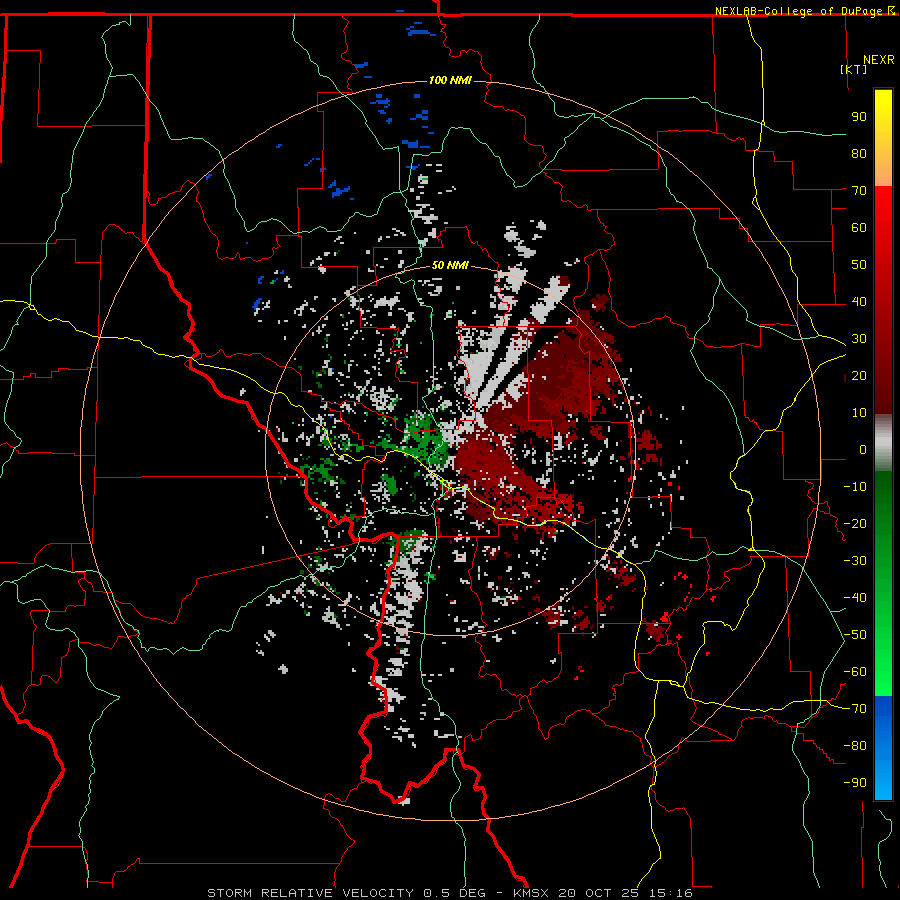The height and width of the screenshot is (900, 900).
Task: Click the -50 value on velocity scale
Action: [x=855, y=635]
